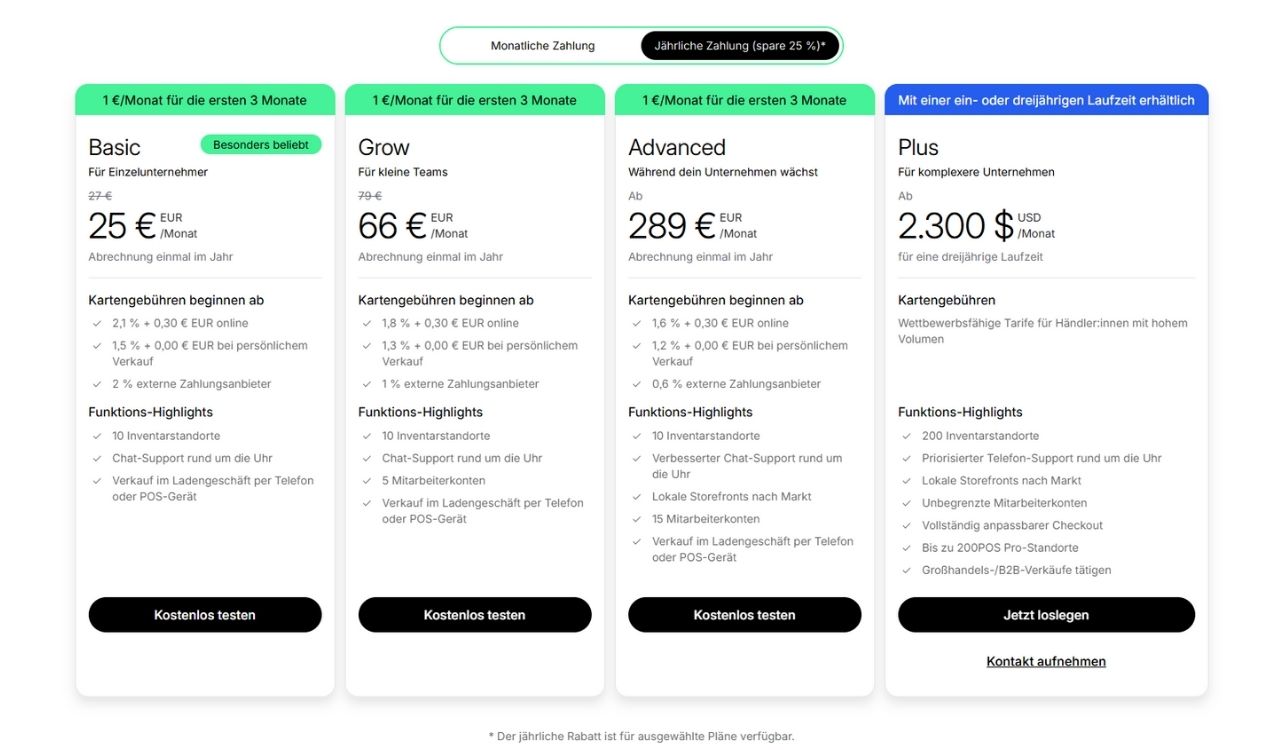Click checkmark next to 5 Mitarbeiterkonten
This screenshot has height=750, width=1280.
click(x=367, y=481)
